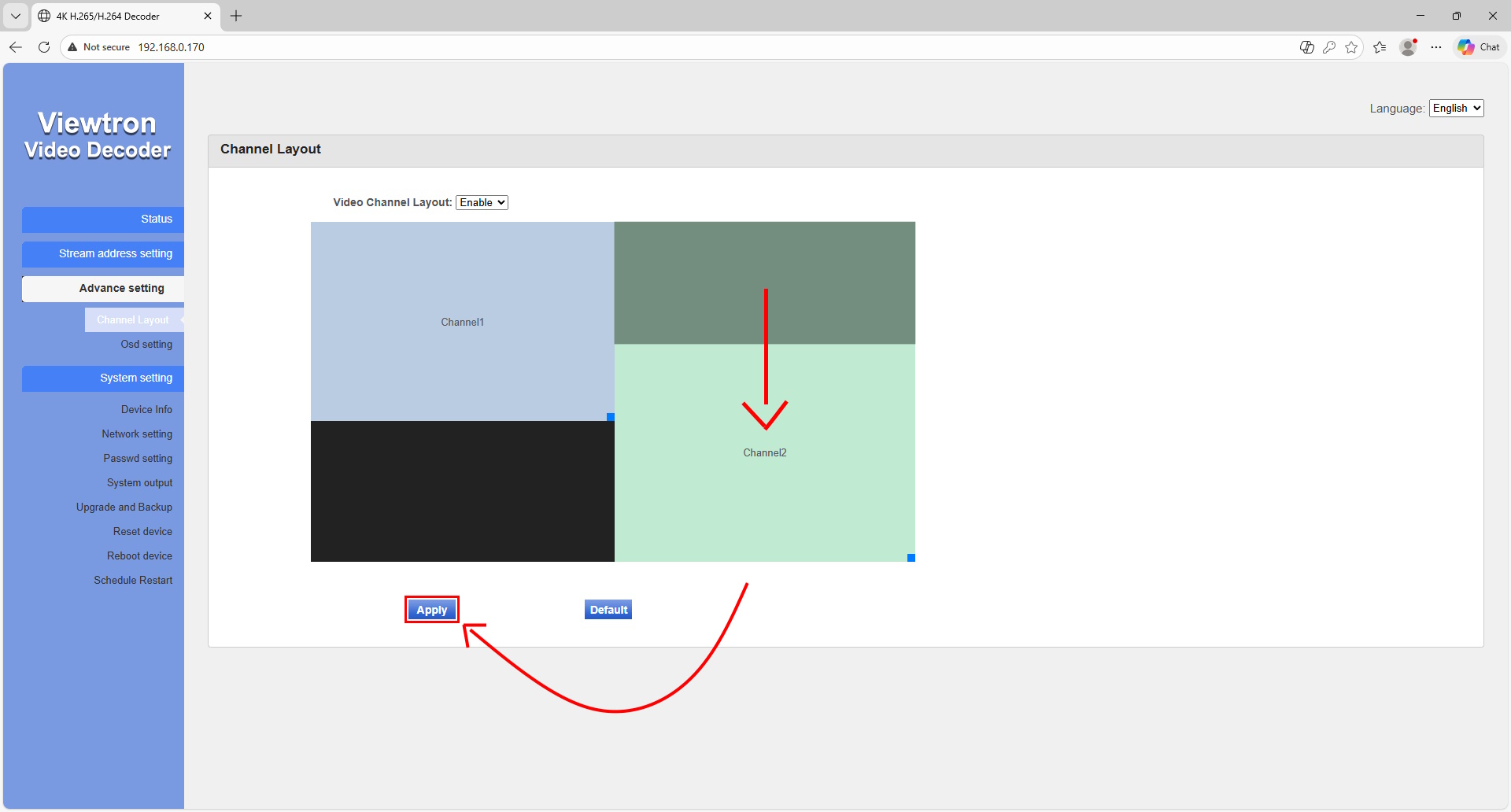Open the browser settings ellipsis menu

click(1436, 47)
